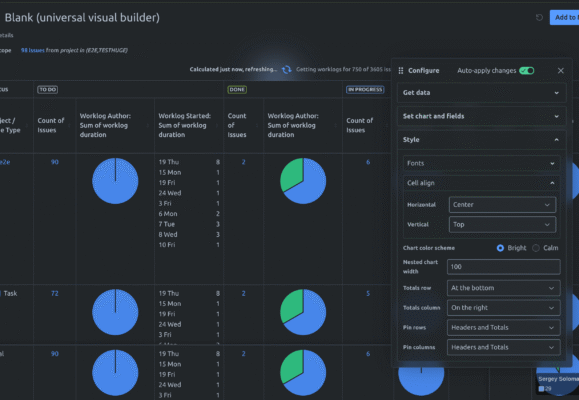Screen dimensions: 579x400
Task: Collapse the Style section
Action: [482, 140]
